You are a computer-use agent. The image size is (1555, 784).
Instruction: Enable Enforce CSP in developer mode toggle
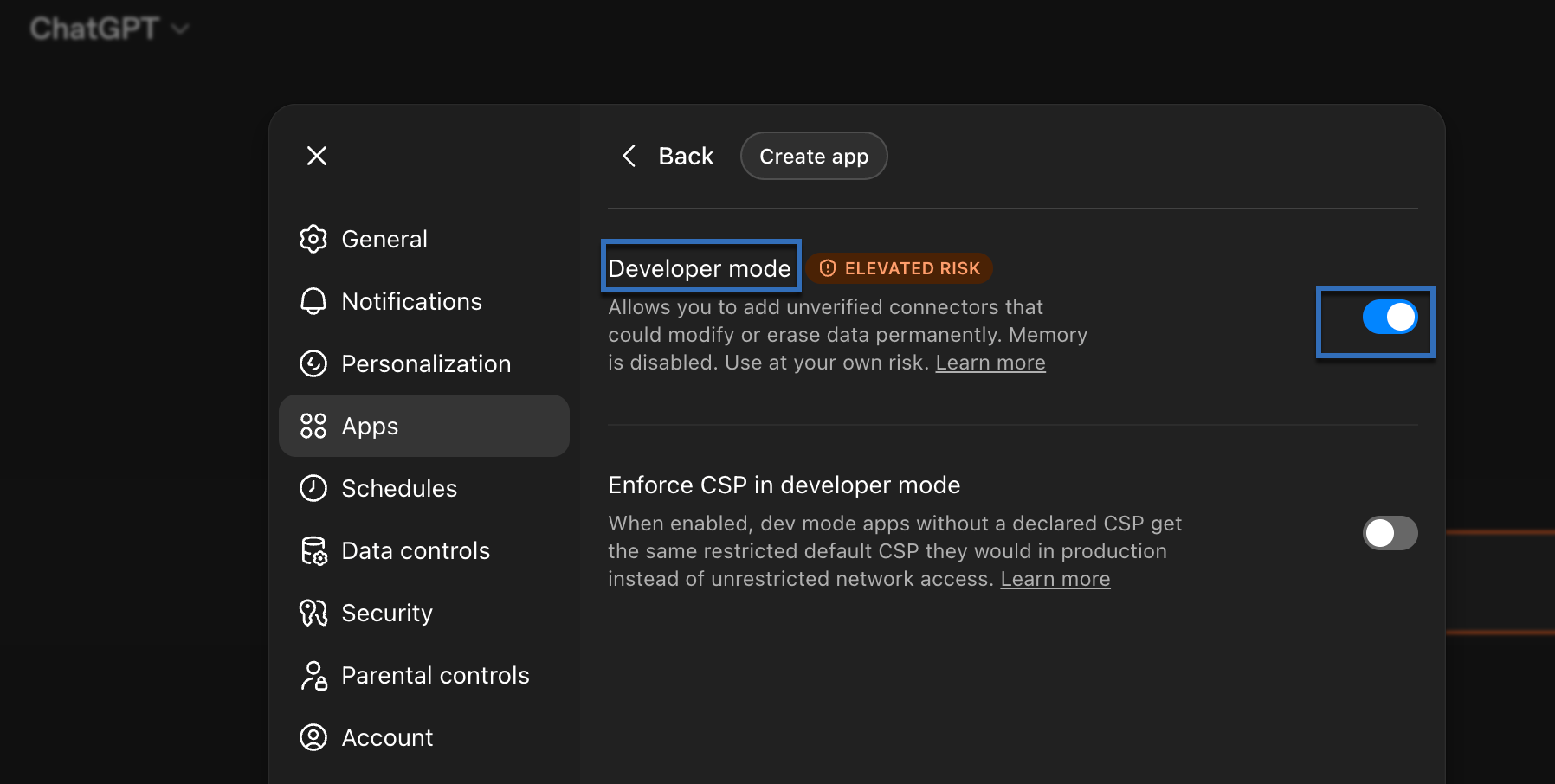pos(1390,533)
